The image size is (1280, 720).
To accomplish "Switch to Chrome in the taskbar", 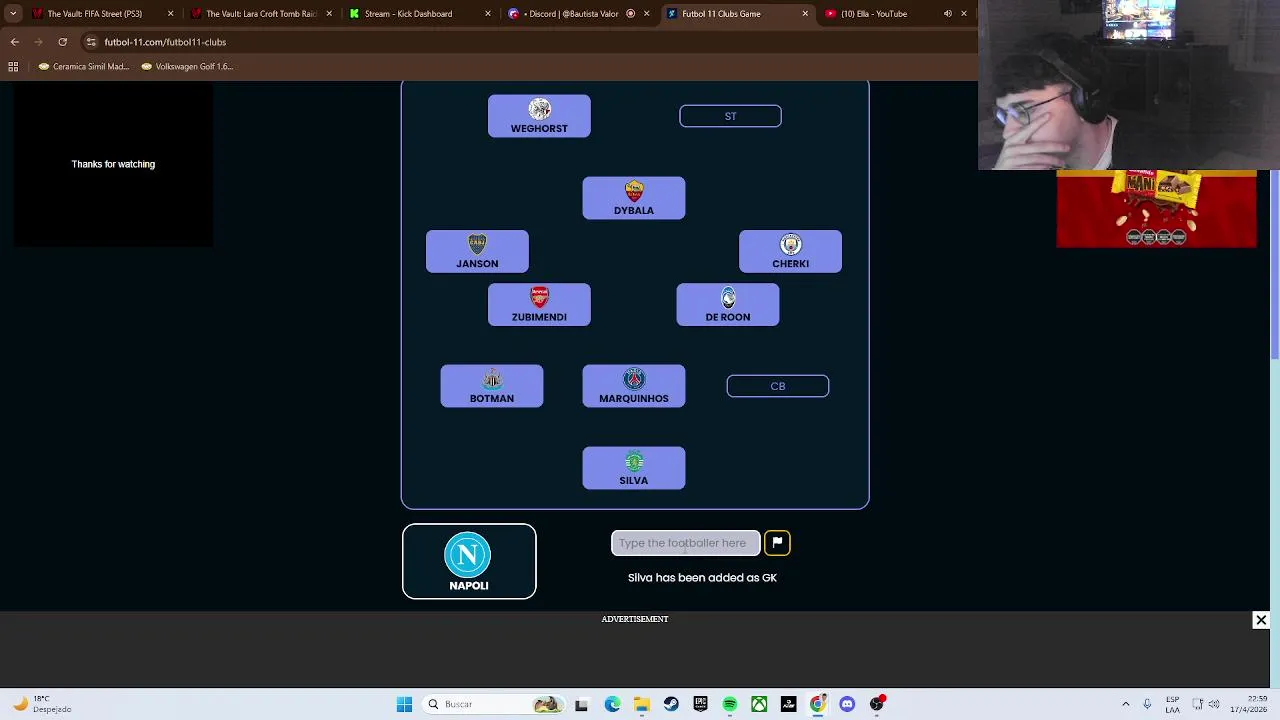I will click(x=818, y=704).
